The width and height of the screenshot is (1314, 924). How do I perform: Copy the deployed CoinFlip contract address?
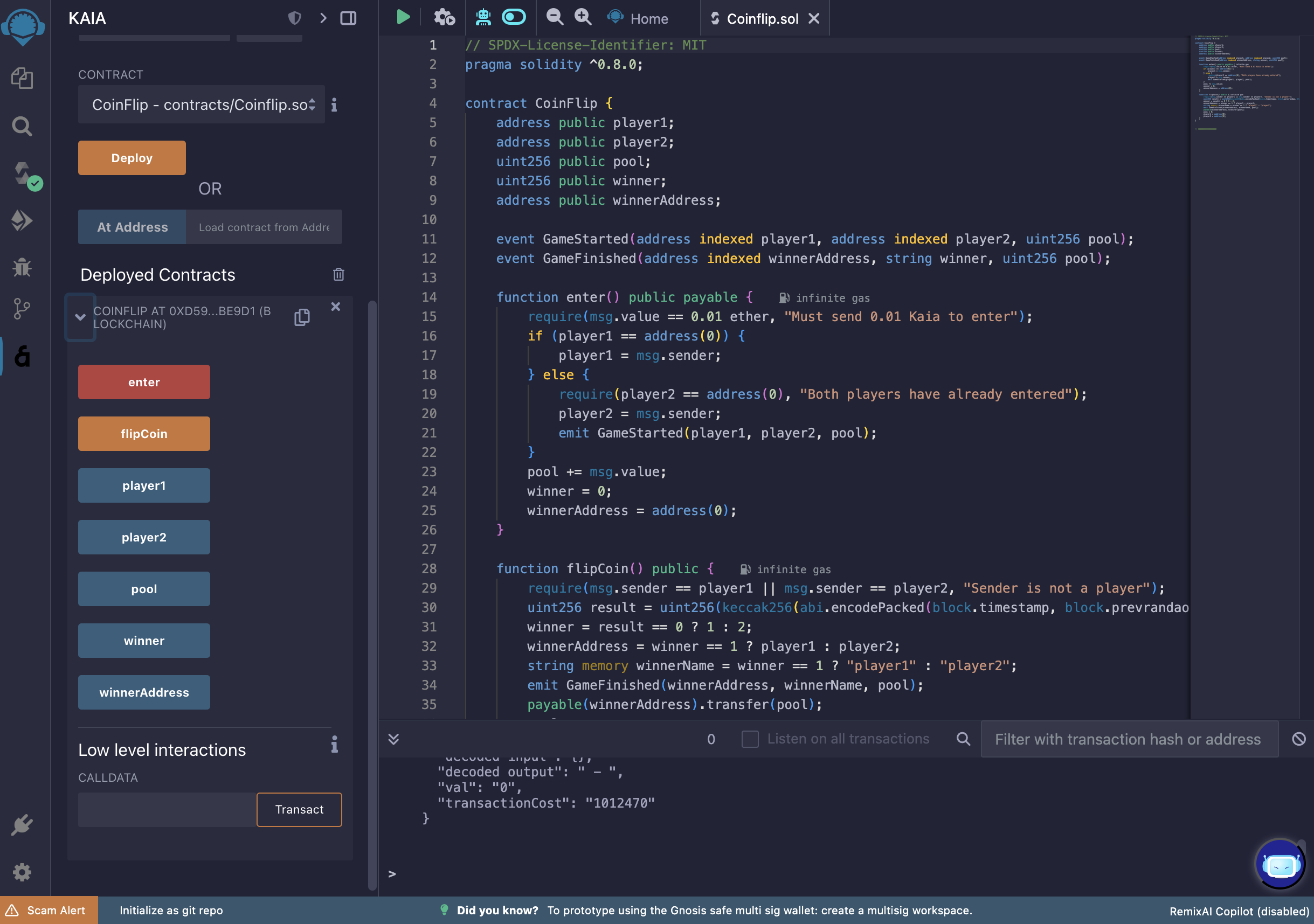[x=302, y=317]
